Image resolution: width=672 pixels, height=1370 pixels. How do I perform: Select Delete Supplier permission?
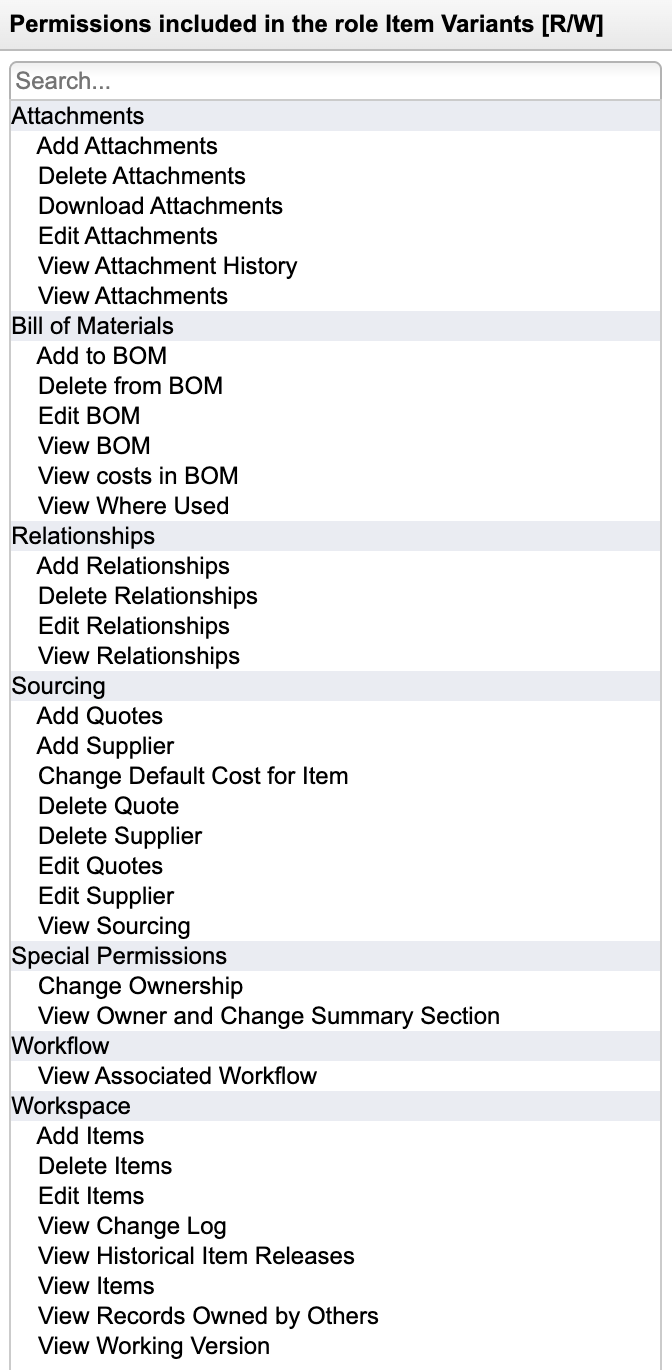coord(120,836)
